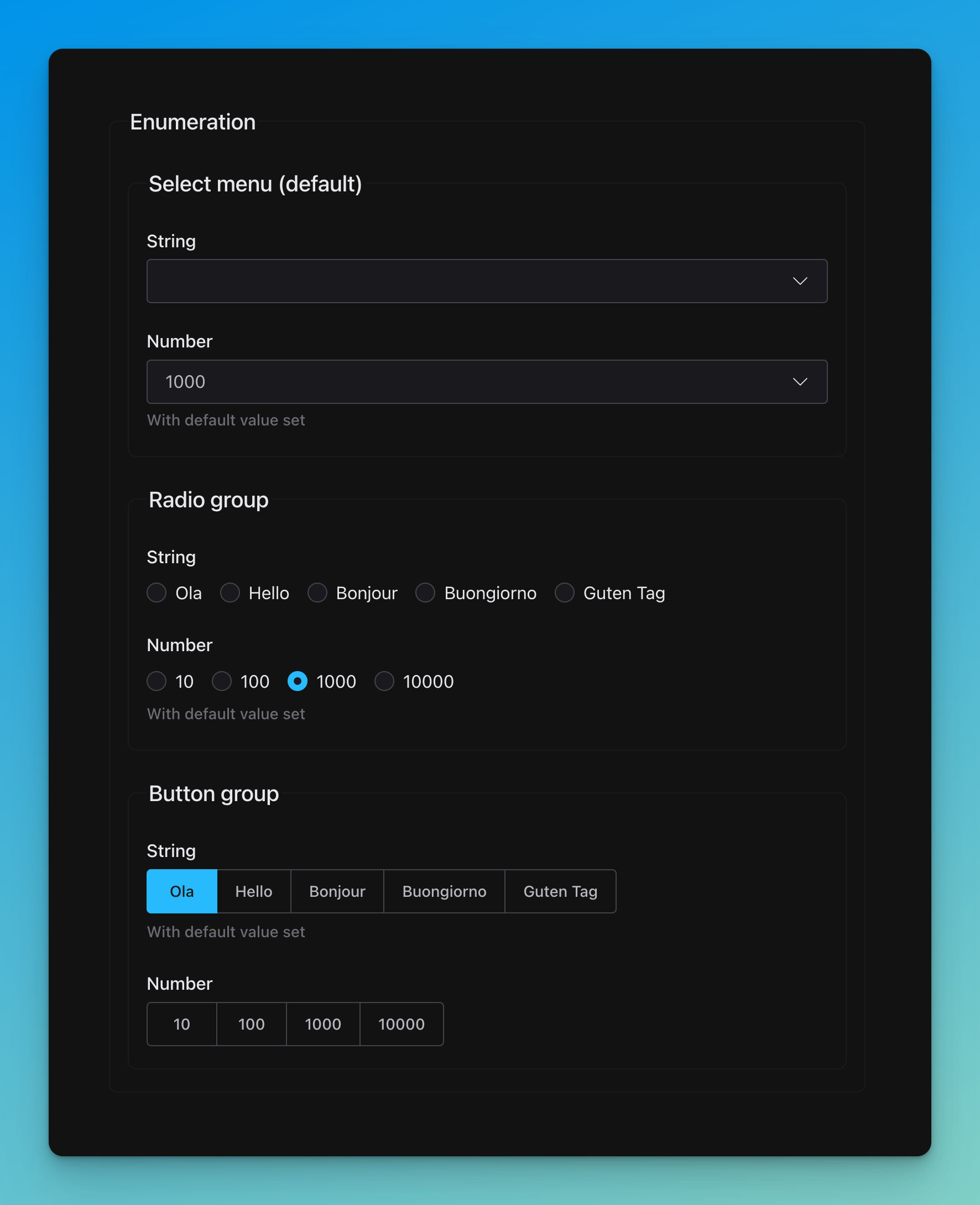The height and width of the screenshot is (1205, 980).
Task: Choose the Bonjour button in button group
Action: 337,891
